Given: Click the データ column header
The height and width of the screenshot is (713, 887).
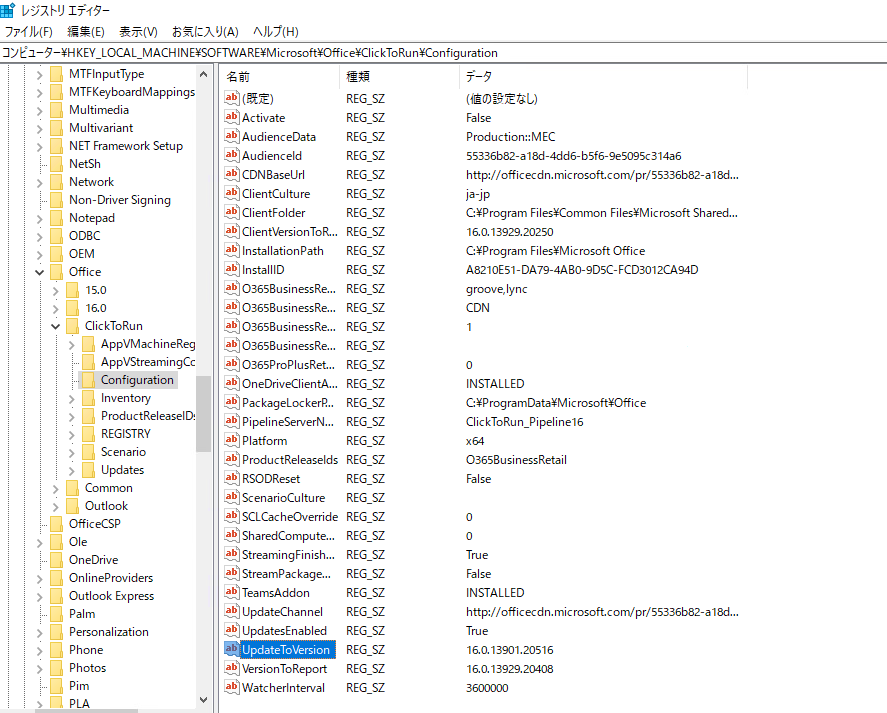Looking at the screenshot, I should 604,76.
